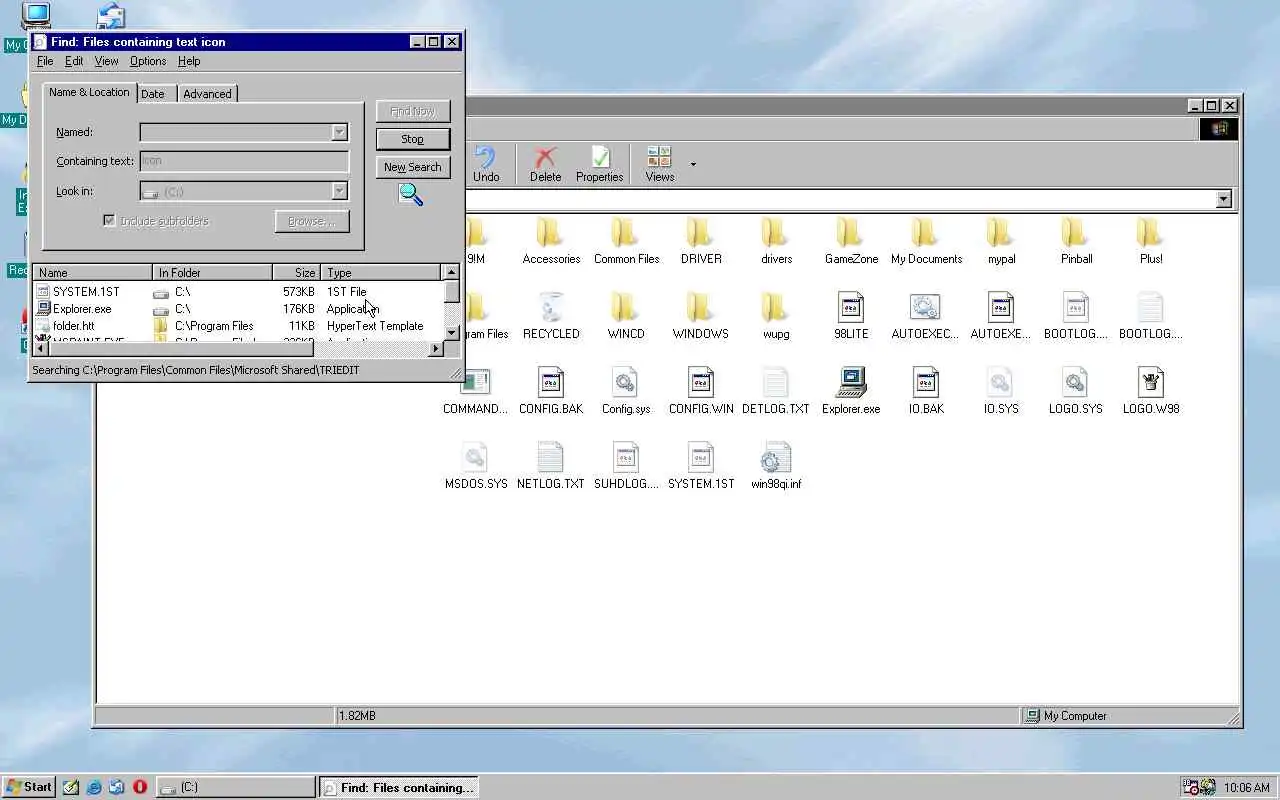Select the LOGO.W98 file
The width and height of the screenshot is (1280, 800).
point(1151,392)
